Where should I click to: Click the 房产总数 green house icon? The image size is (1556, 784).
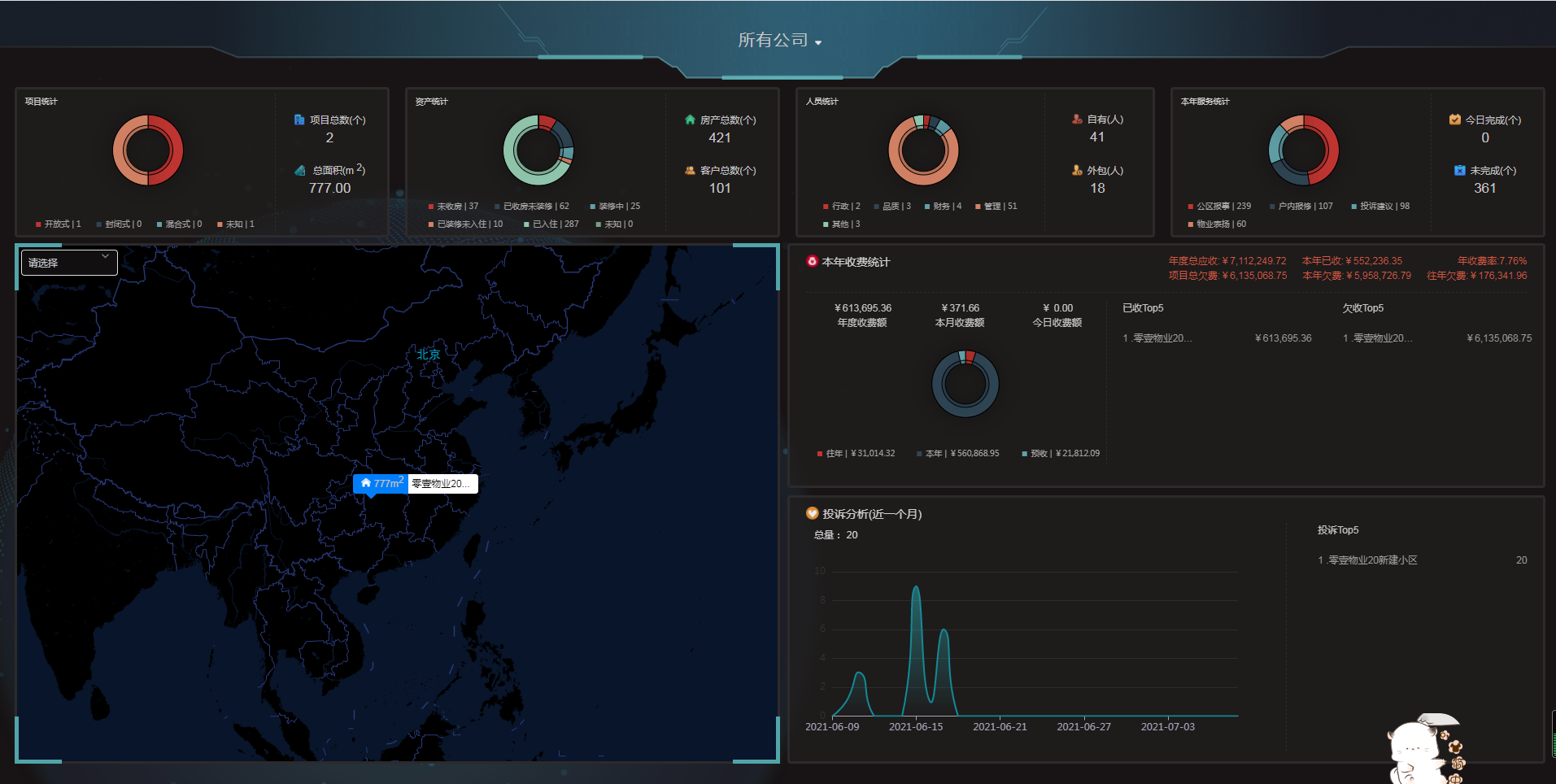click(690, 120)
